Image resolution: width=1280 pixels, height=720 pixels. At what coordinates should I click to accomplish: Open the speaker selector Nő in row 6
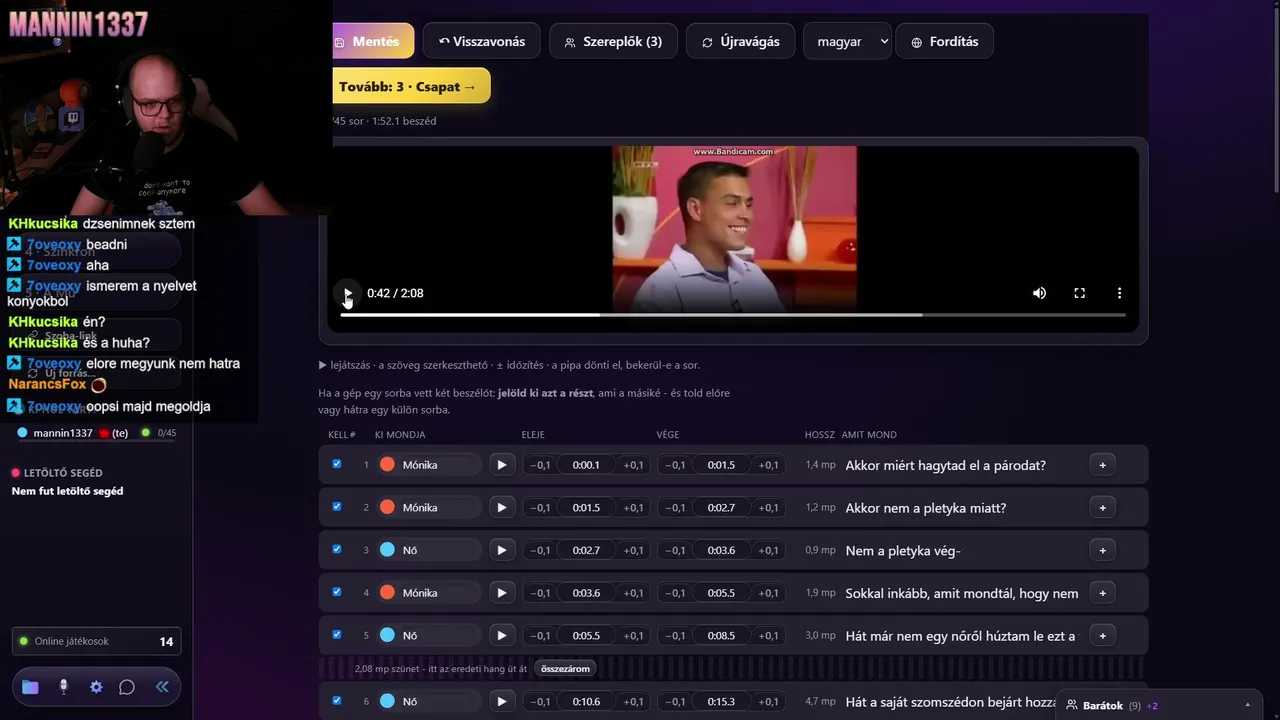coord(429,701)
